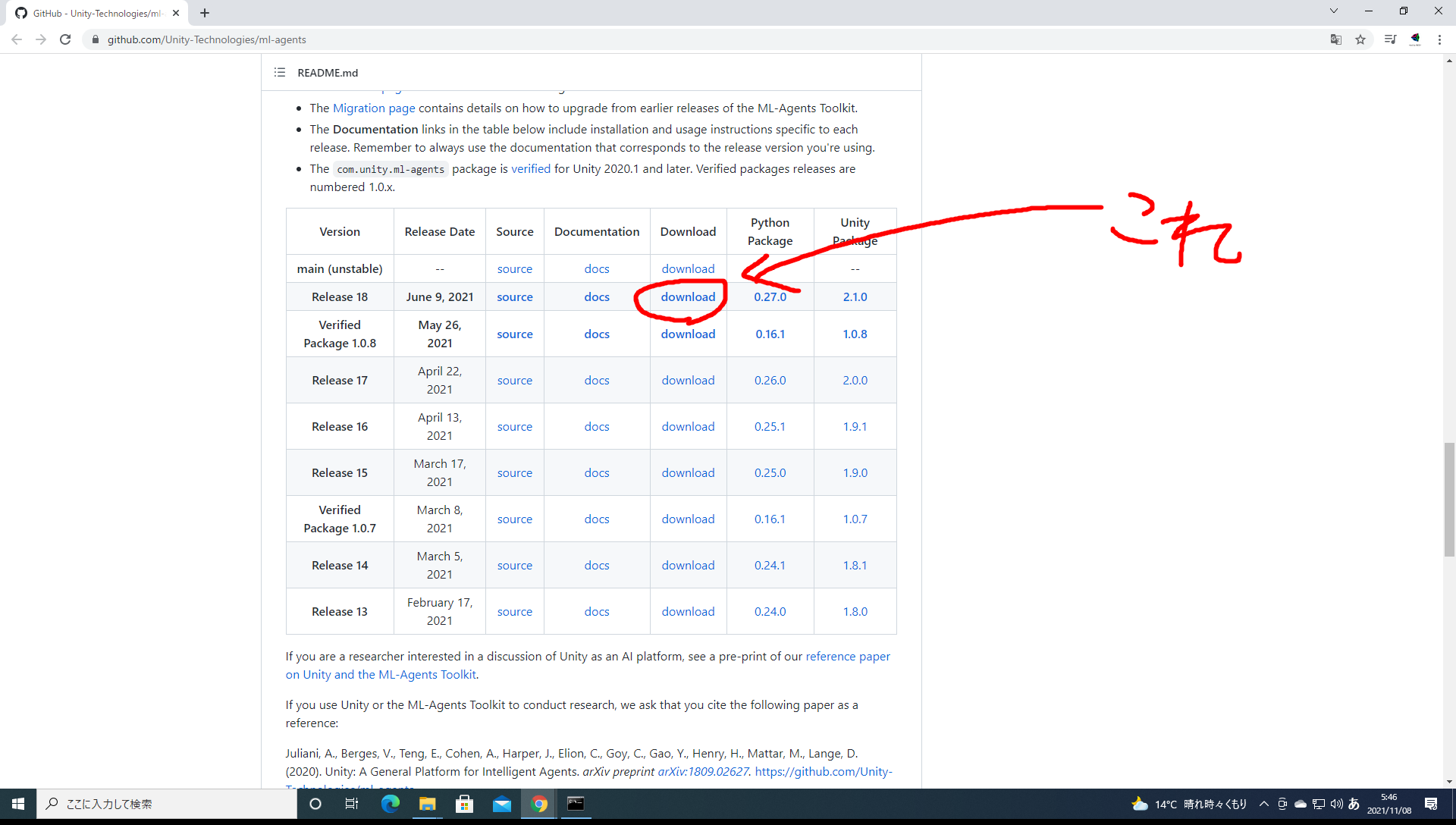Image resolution: width=1456 pixels, height=825 pixels.
Task: Click the Windows taskbar search box
Action: coord(167,804)
